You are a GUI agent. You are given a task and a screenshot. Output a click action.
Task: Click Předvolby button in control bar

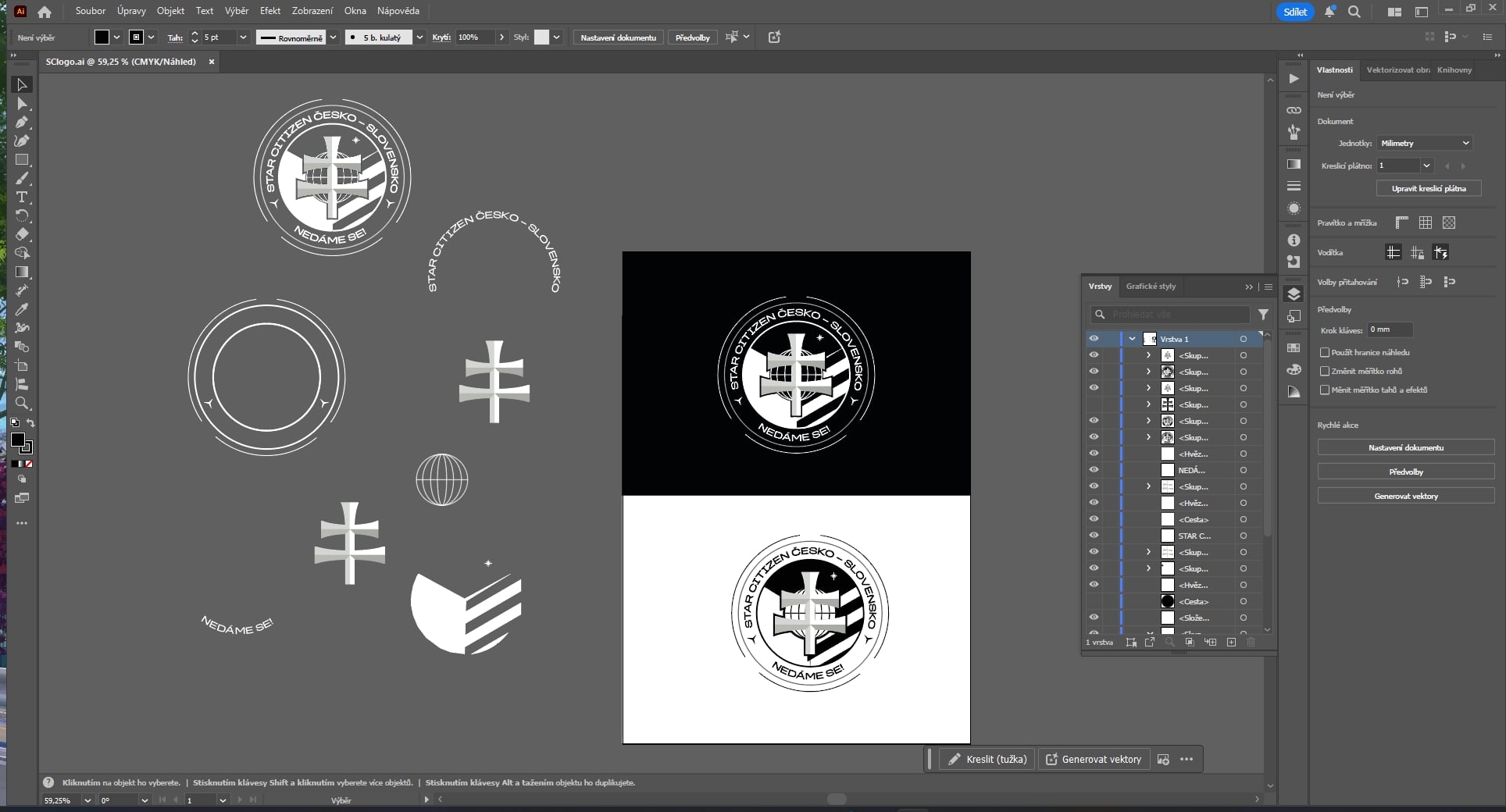point(693,37)
